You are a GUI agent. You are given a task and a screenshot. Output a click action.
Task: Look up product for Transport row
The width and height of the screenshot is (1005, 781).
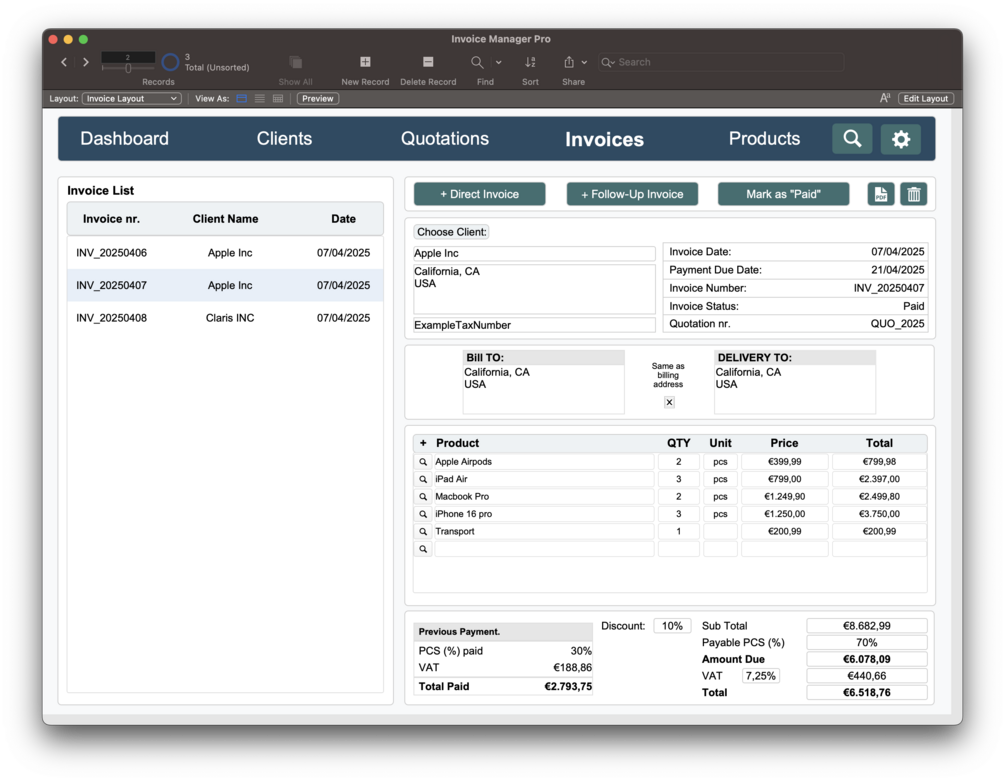[423, 531]
